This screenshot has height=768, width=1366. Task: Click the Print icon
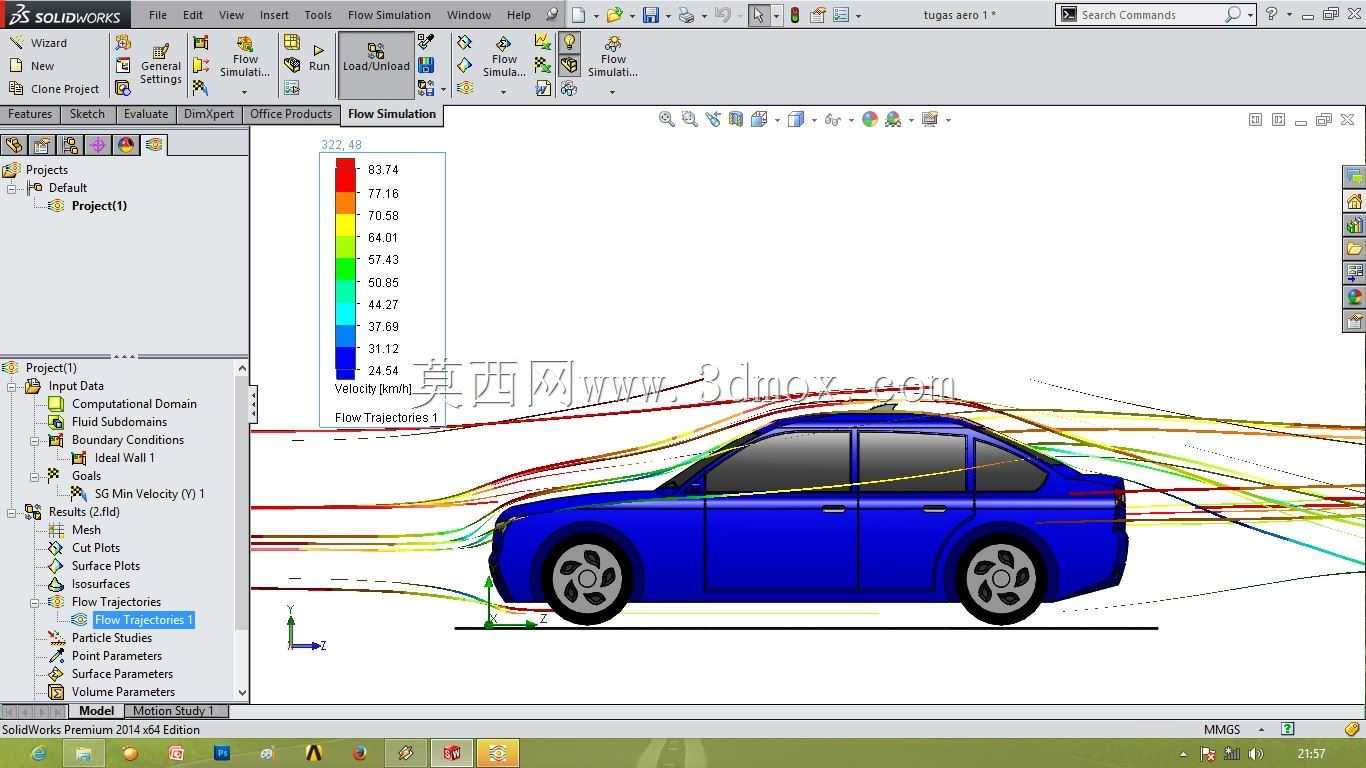coord(686,15)
